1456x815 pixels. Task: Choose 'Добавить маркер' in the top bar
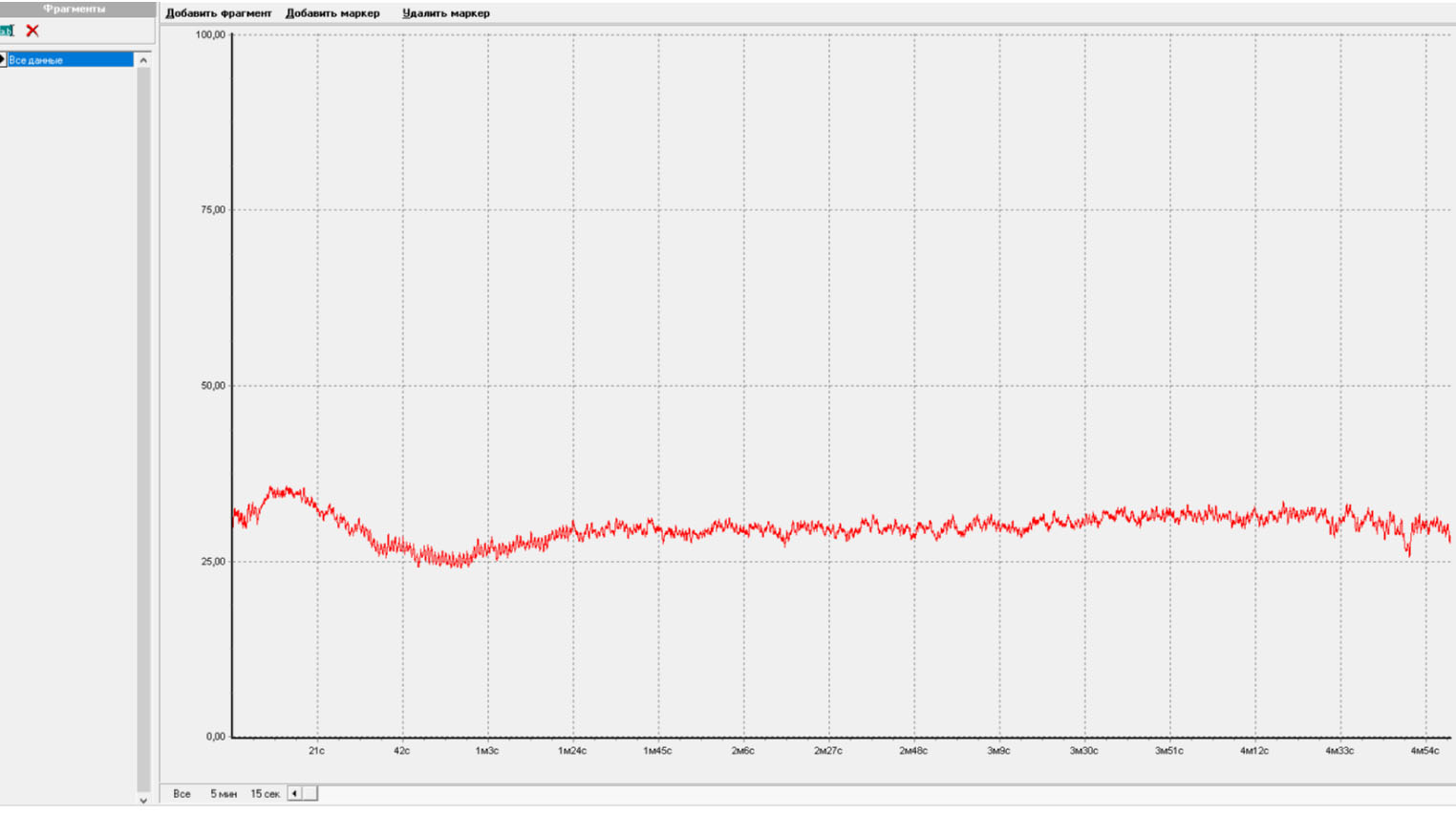tap(332, 13)
